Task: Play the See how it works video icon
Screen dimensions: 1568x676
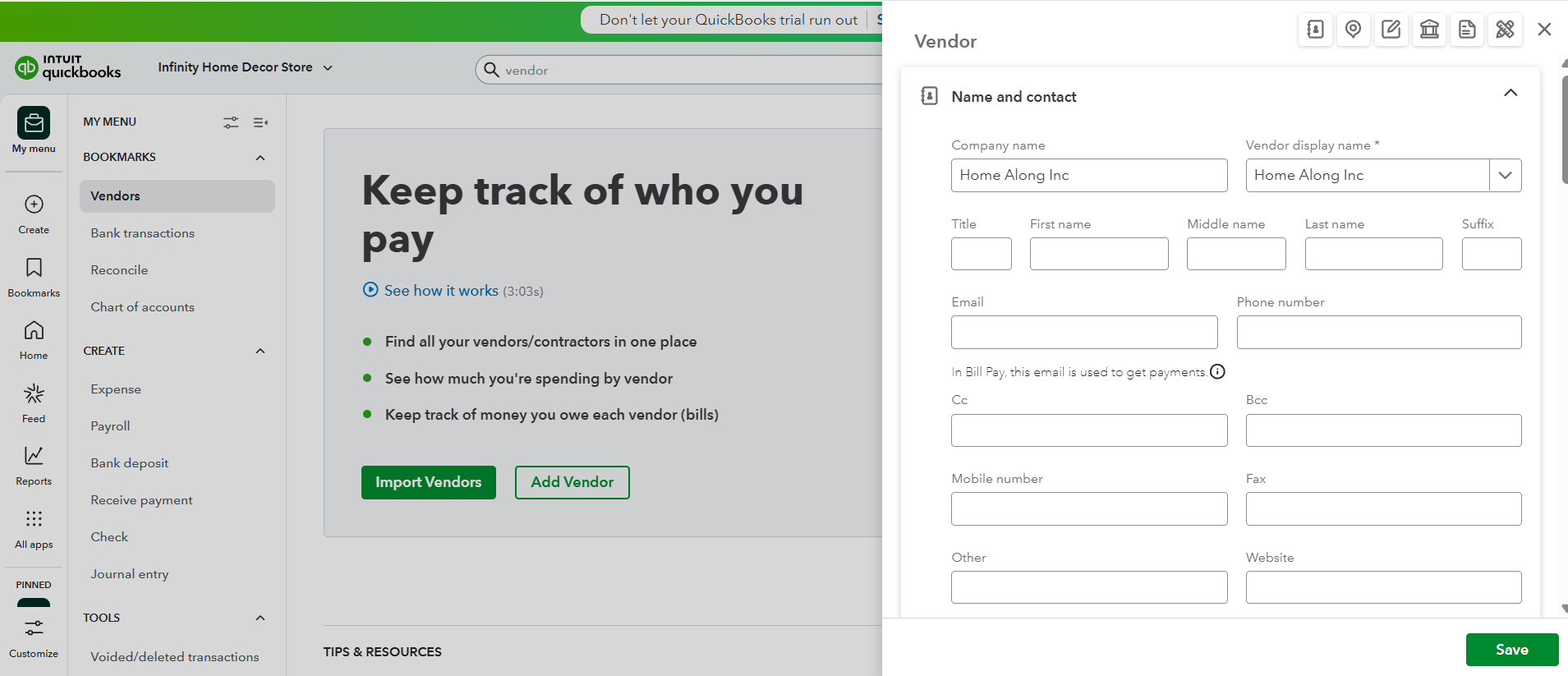Action: (370, 290)
